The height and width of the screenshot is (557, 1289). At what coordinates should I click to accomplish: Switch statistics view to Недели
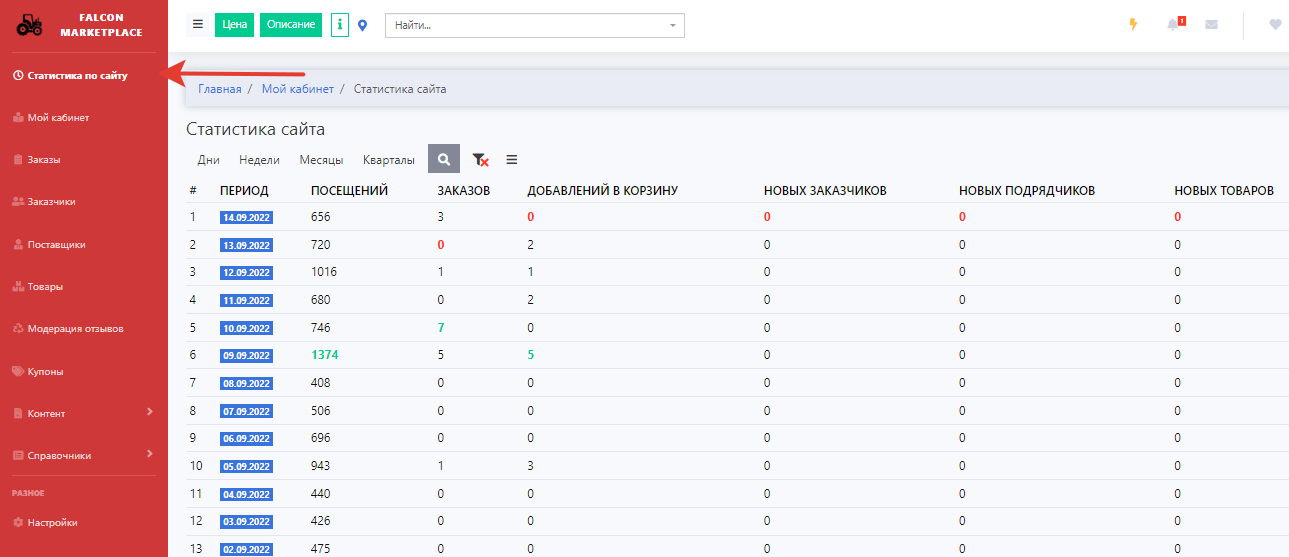(x=259, y=160)
